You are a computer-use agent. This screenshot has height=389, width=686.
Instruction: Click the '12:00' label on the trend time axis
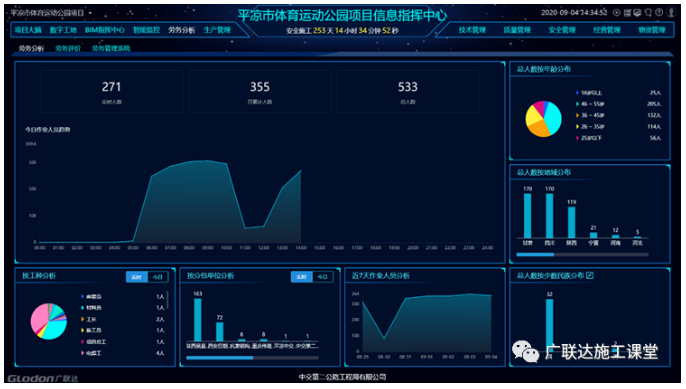pos(264,248)
